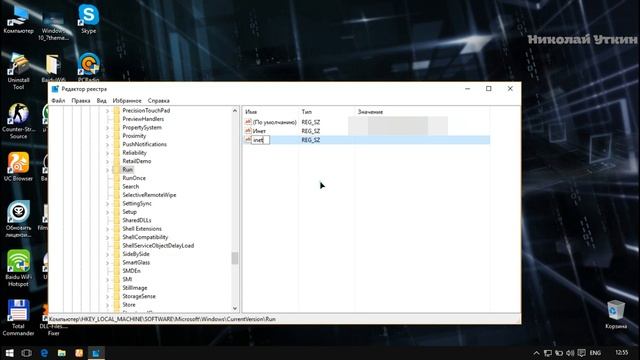Select the Setup key

pos(129,212)
